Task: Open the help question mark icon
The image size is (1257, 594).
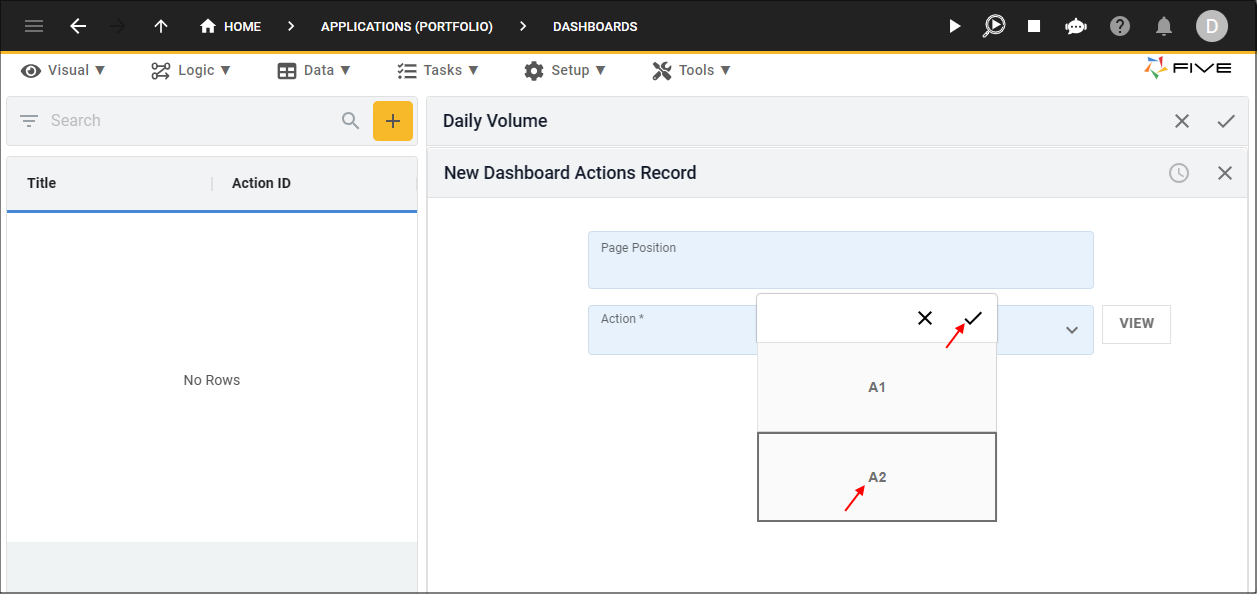Action: pyautogui.click(x=1120, y=26)
